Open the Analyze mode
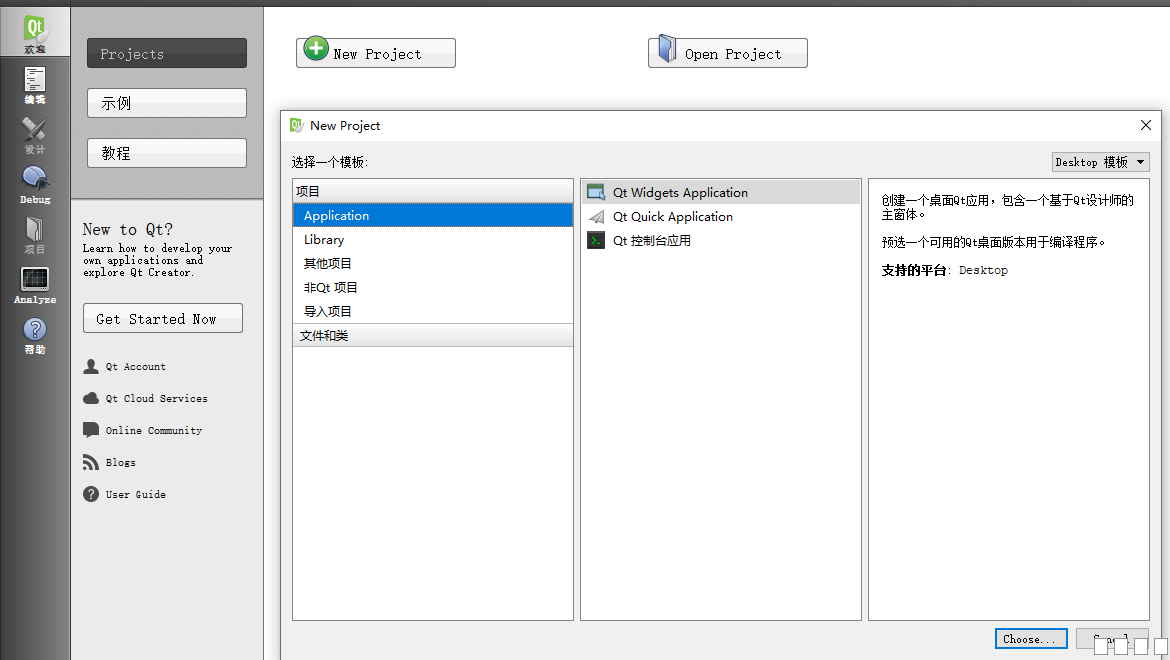This screenshot has height=660, width=1170. pos(35,285)
